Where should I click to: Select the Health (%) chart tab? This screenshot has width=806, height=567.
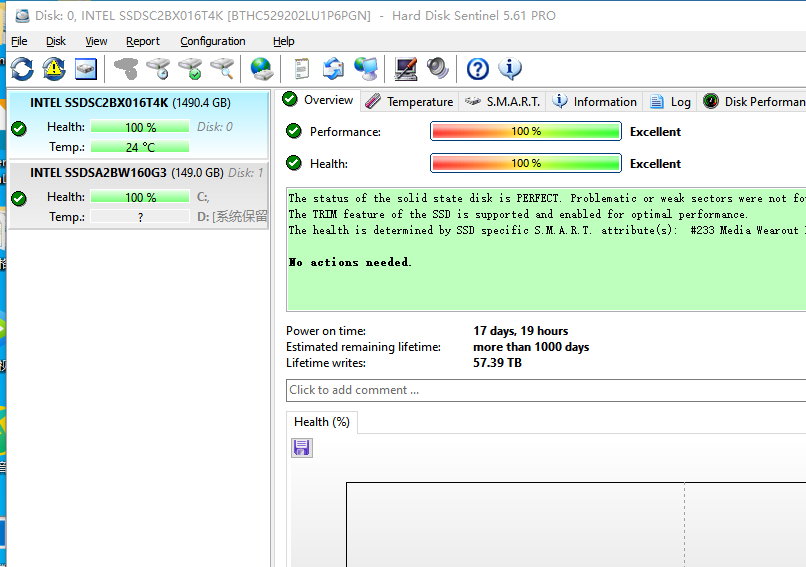[x=322, y=422]
